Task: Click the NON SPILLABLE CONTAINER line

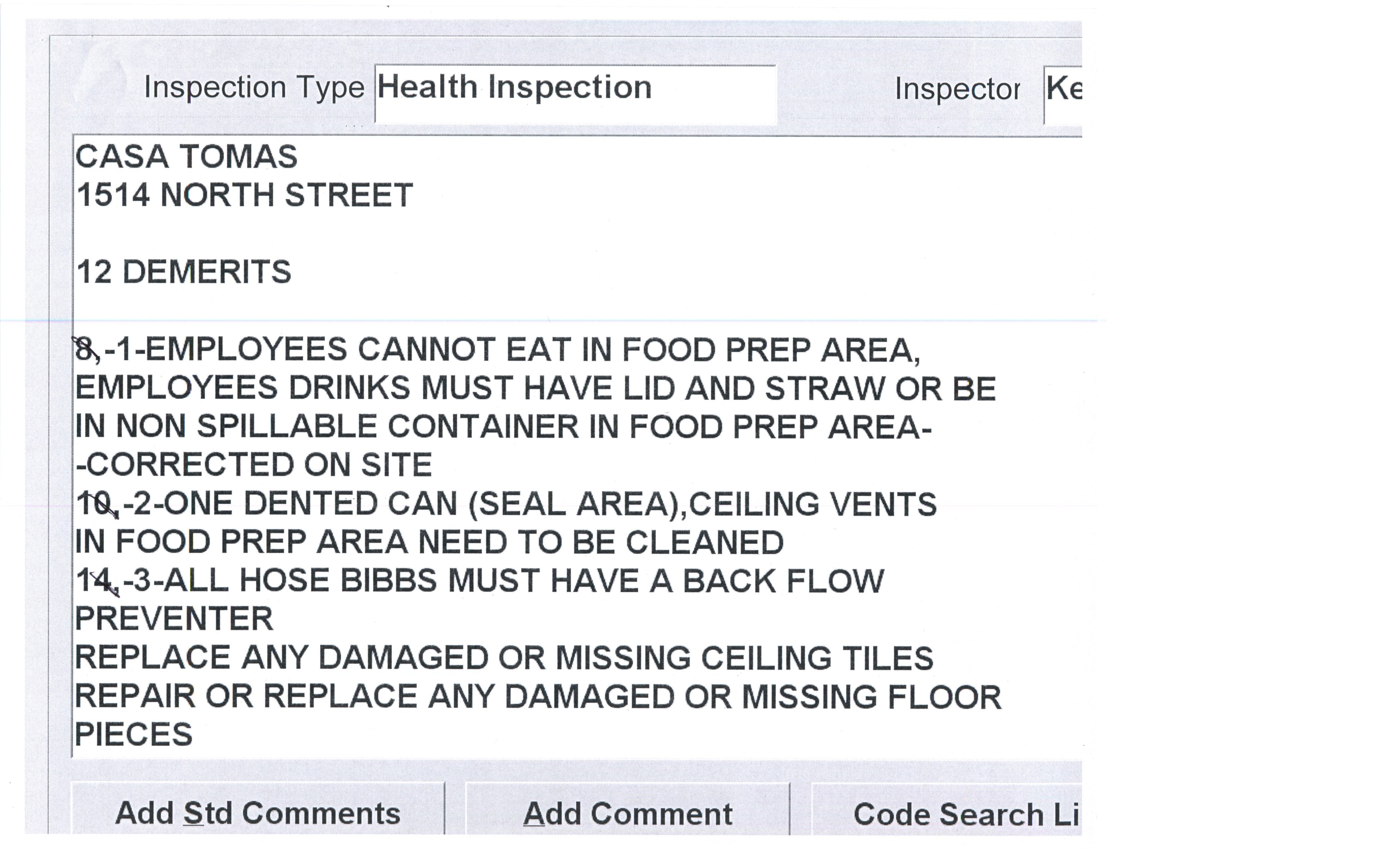Action: pos(503,426)
